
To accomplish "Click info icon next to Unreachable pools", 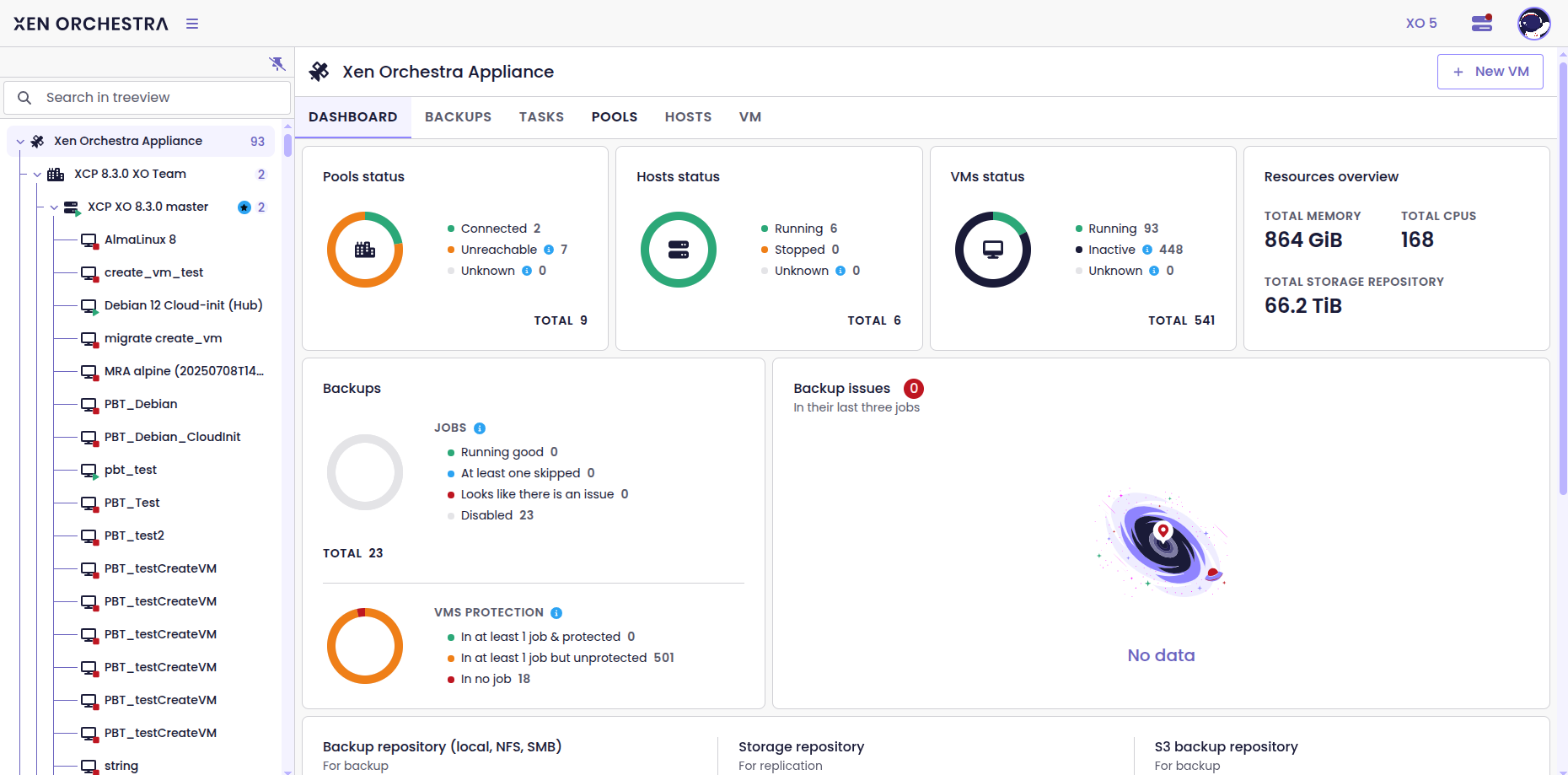I will coord(549,250).
